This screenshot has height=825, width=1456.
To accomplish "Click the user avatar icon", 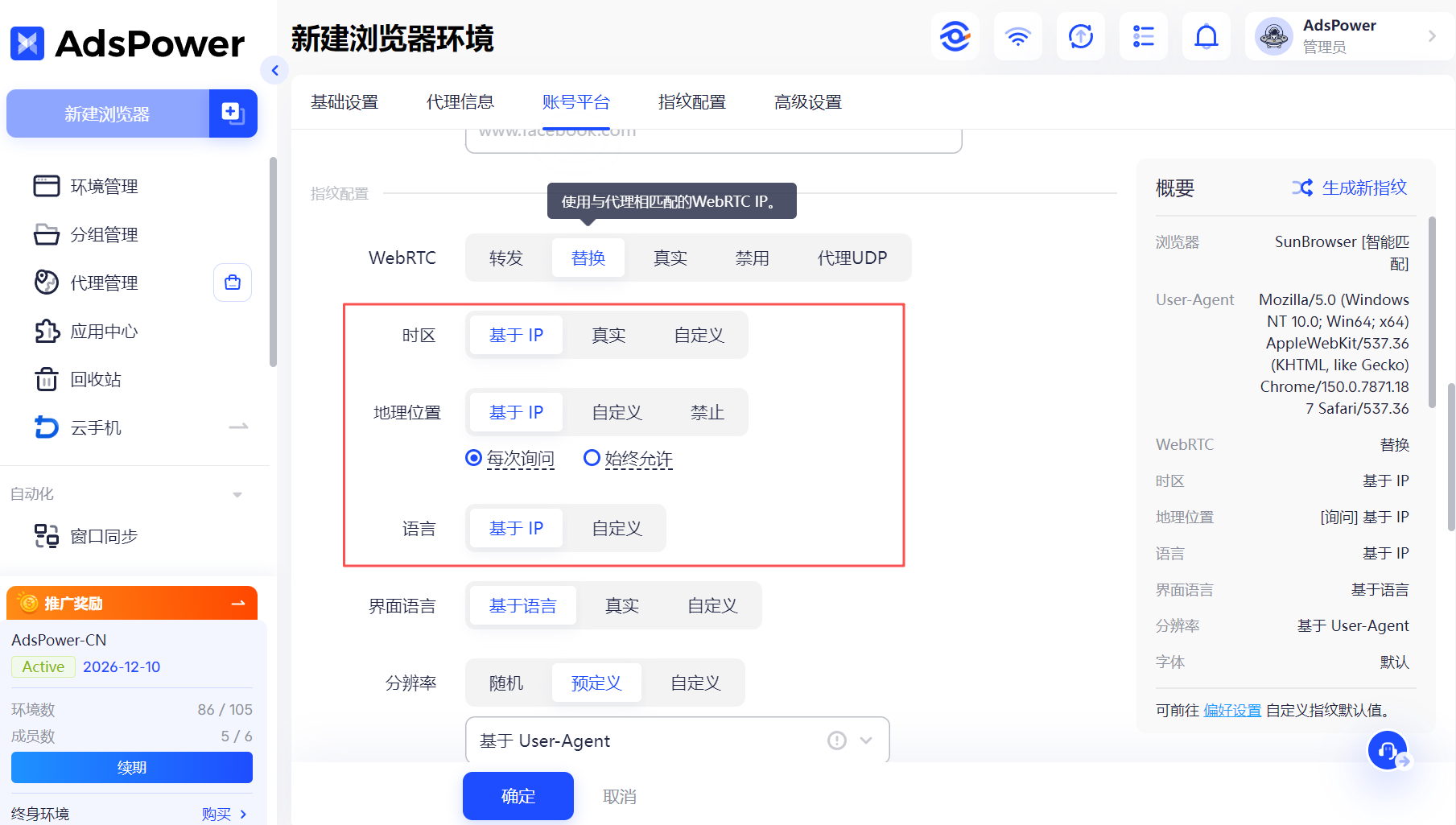I will pyautogui.click(x=1274, y=36).
